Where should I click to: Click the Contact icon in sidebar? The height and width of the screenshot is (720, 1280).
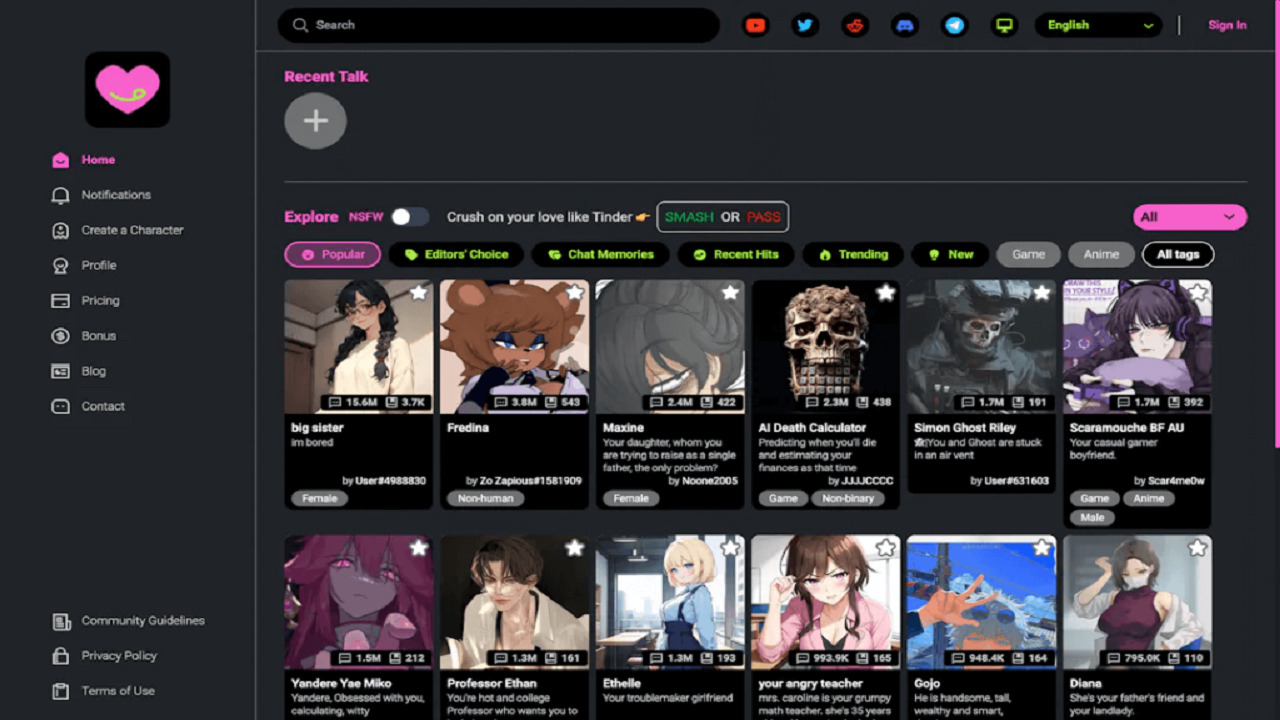pyautogui.click(x=61, y=406)
